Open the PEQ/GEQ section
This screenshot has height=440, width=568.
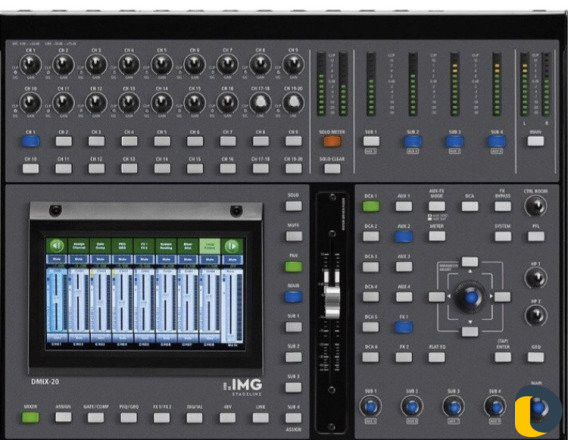129,418
